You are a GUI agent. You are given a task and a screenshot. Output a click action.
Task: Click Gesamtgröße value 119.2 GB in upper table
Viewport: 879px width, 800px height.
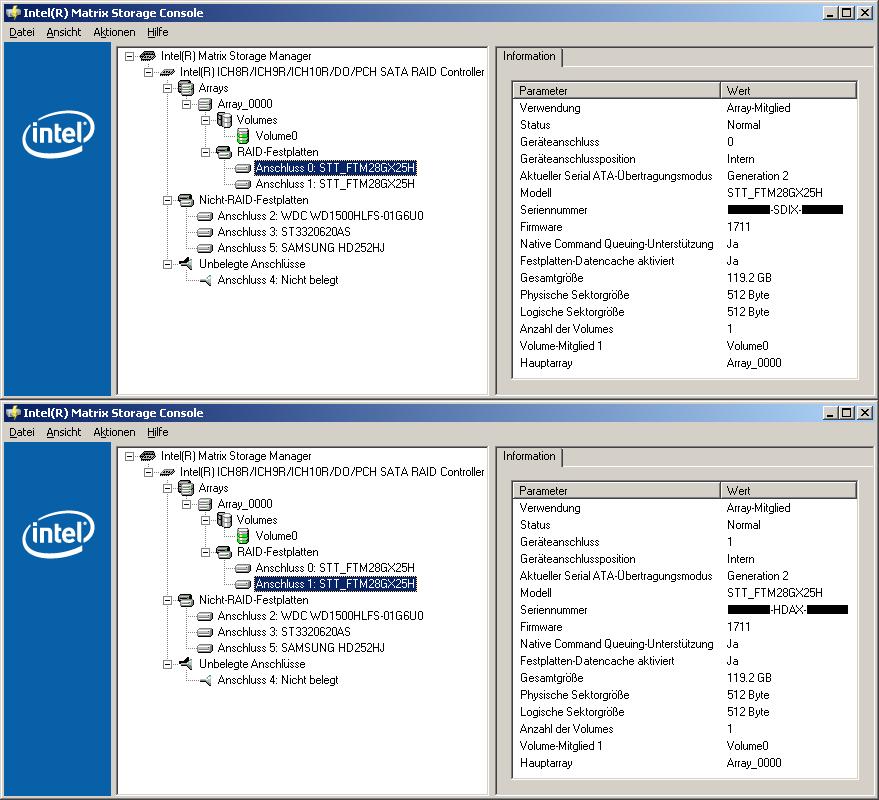749,278
